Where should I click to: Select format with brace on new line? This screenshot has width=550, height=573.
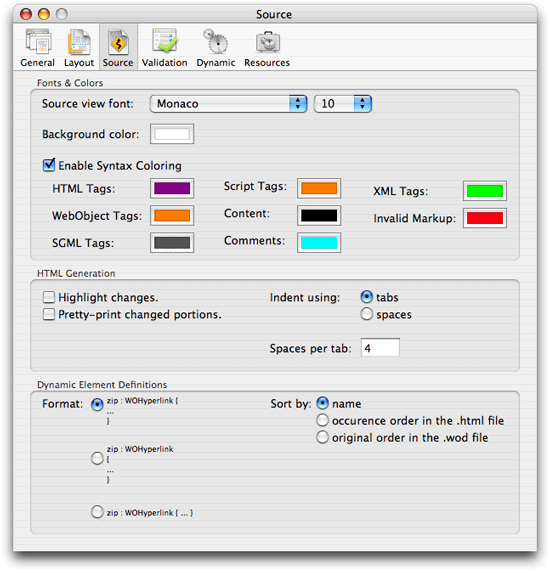tap(97, 458)
